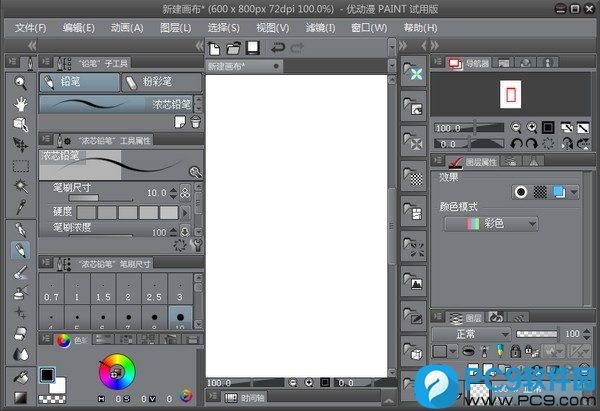Select the Eyedropper tool
This screenshot has width=600, height=411.
pos(20,207)
